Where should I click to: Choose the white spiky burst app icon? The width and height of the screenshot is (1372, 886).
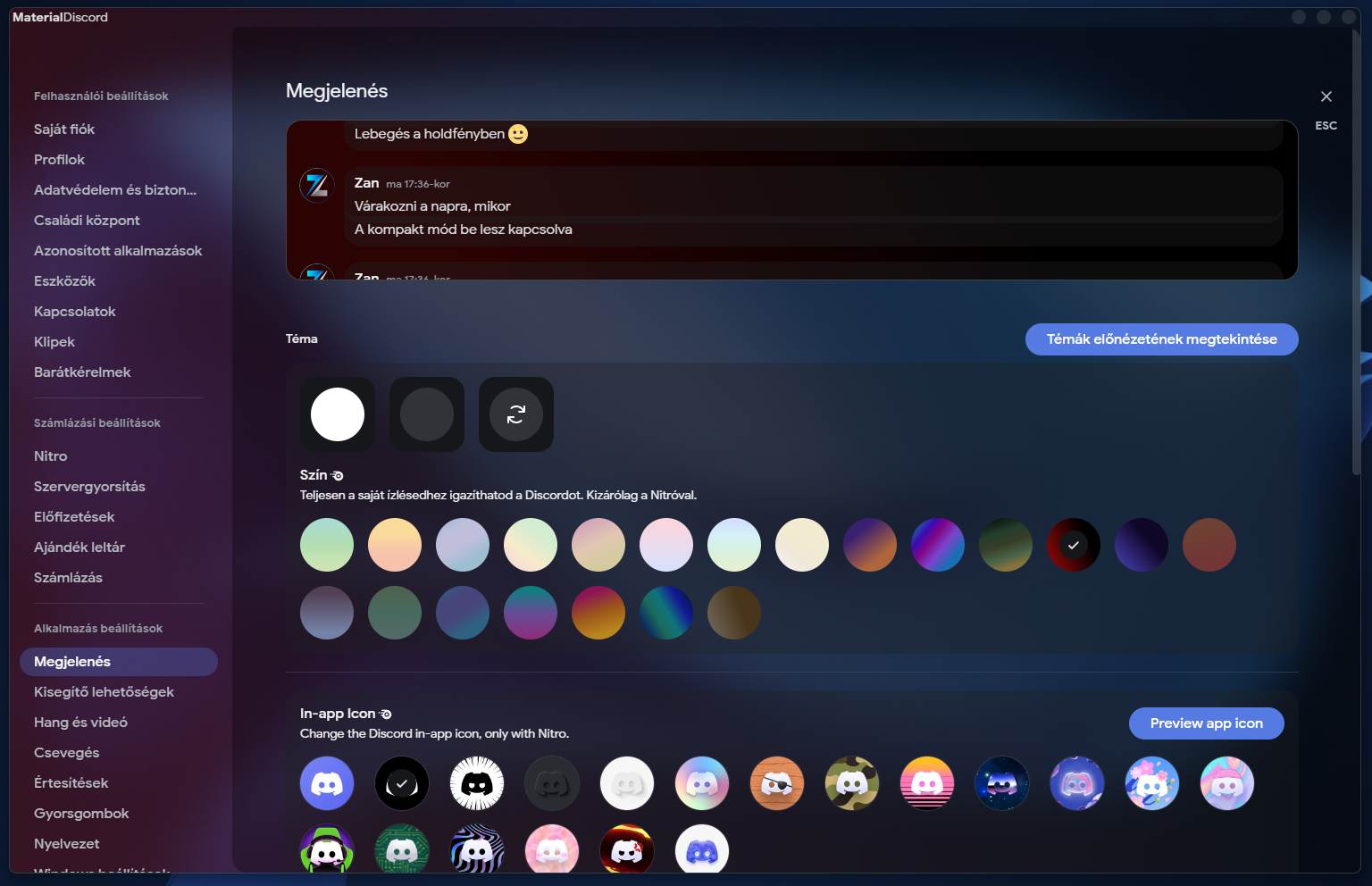(x=477, y=783)
